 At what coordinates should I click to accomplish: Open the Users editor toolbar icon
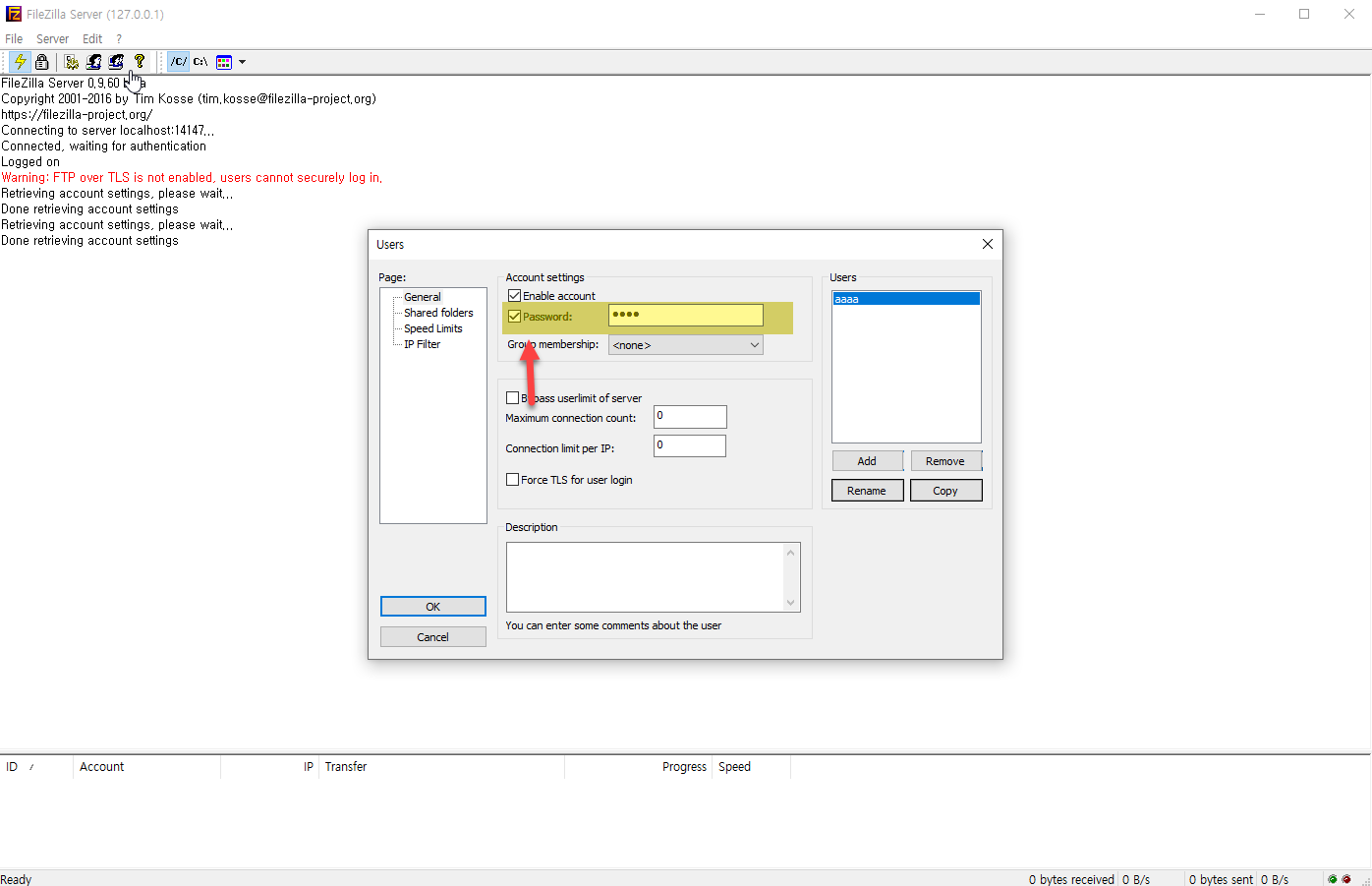(x=94, y=61)
